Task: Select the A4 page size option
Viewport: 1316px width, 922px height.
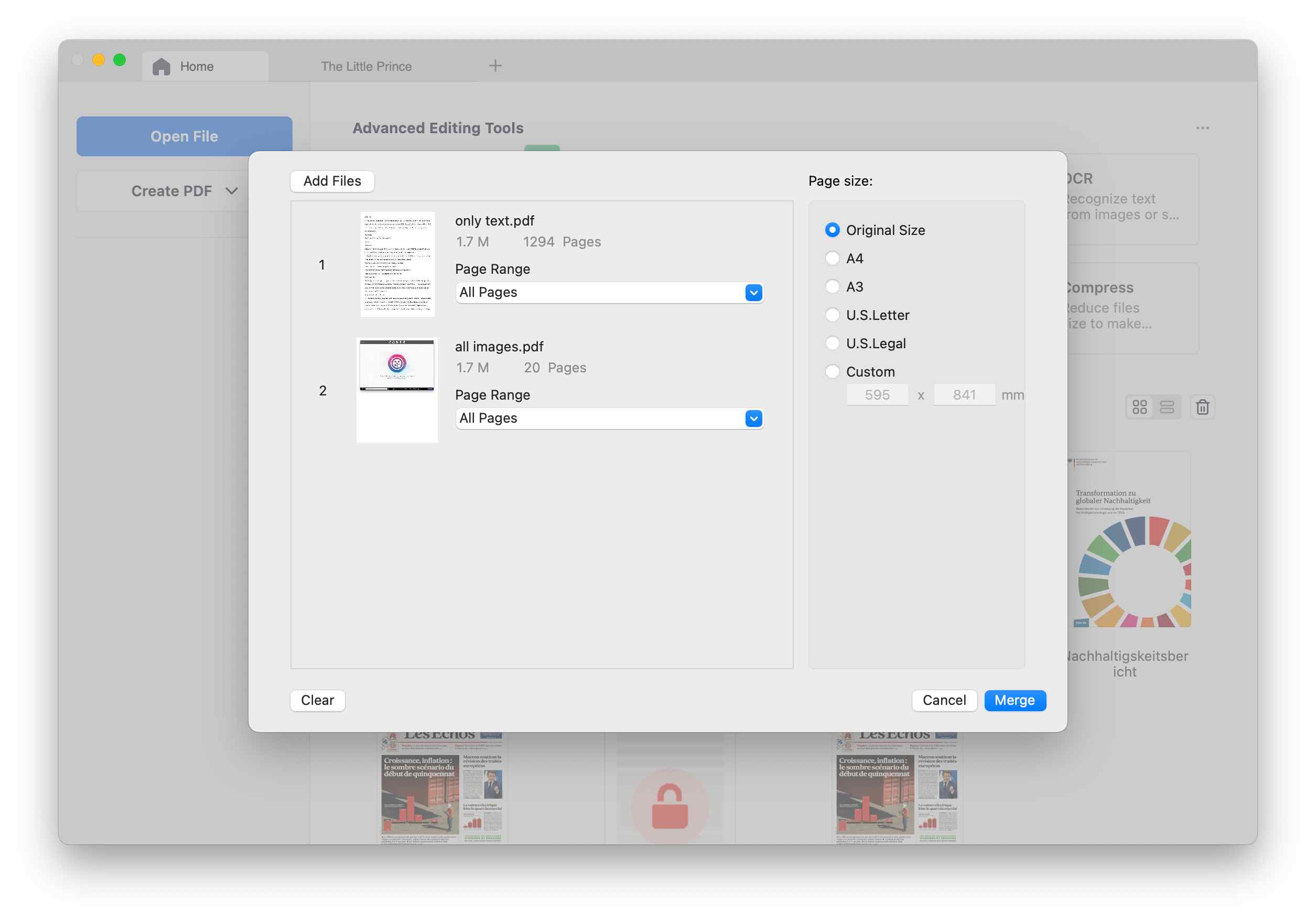Action: point(832,259)
